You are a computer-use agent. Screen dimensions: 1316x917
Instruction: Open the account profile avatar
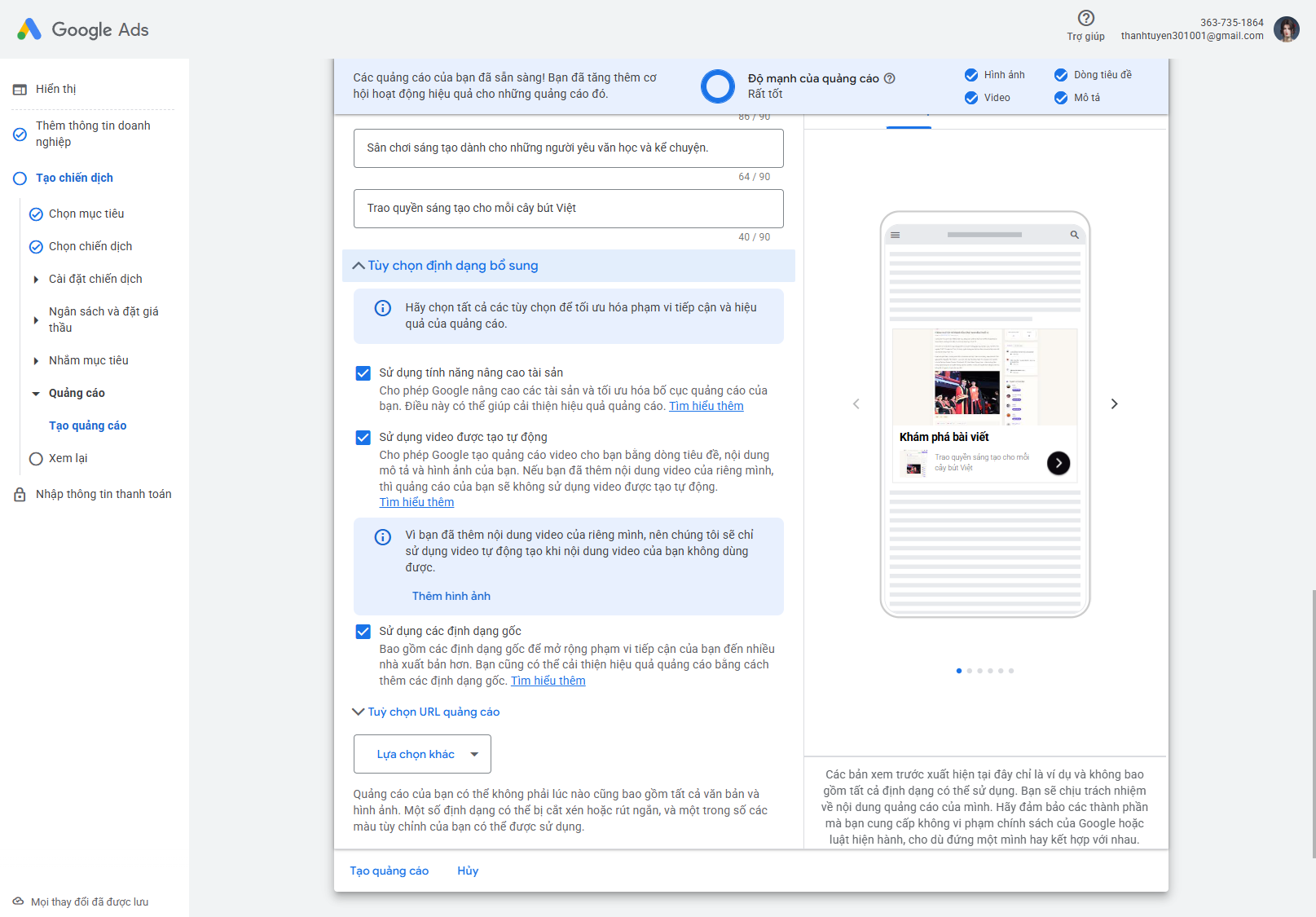[1287, 29]
